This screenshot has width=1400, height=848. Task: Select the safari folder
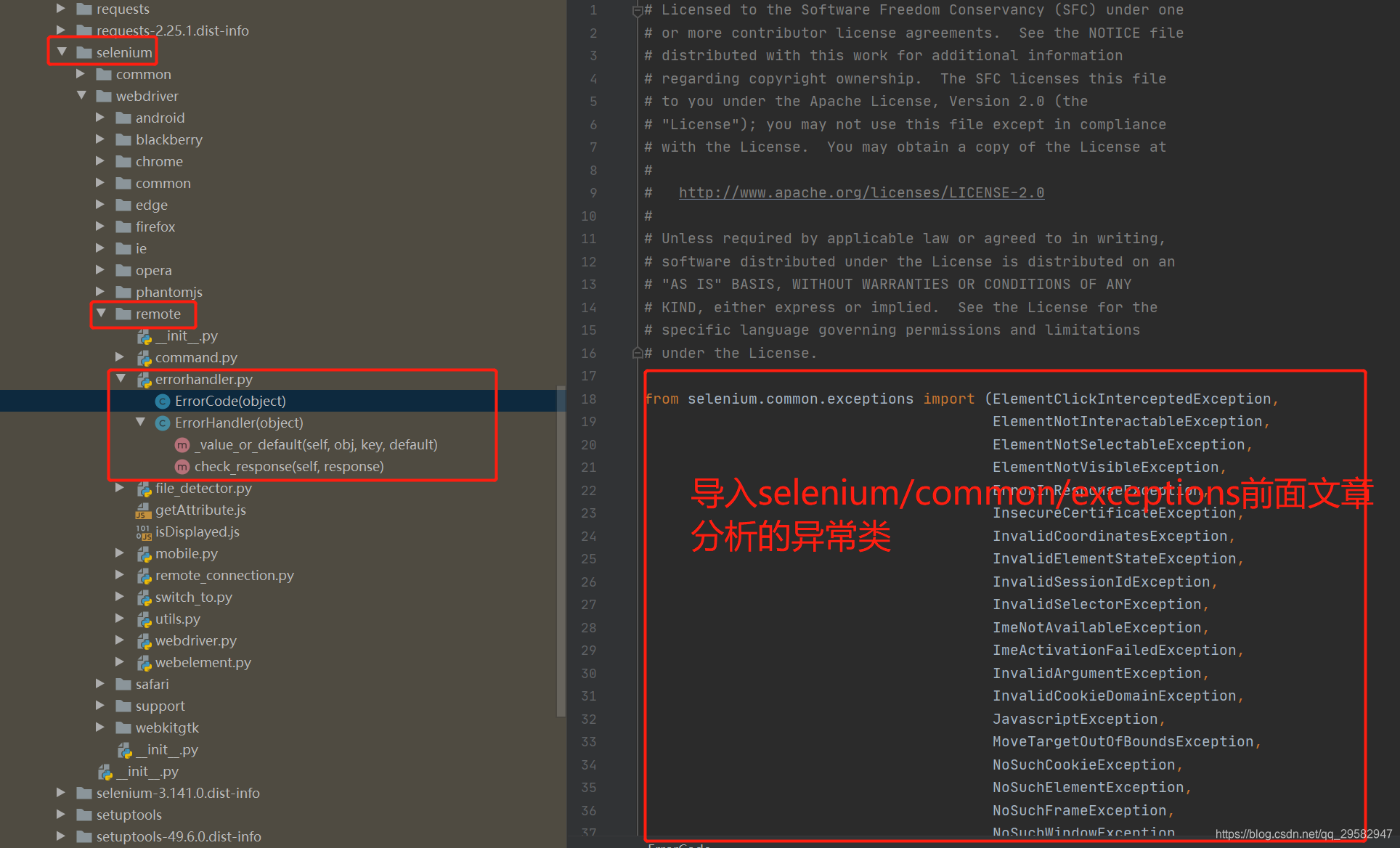point(152,684)
